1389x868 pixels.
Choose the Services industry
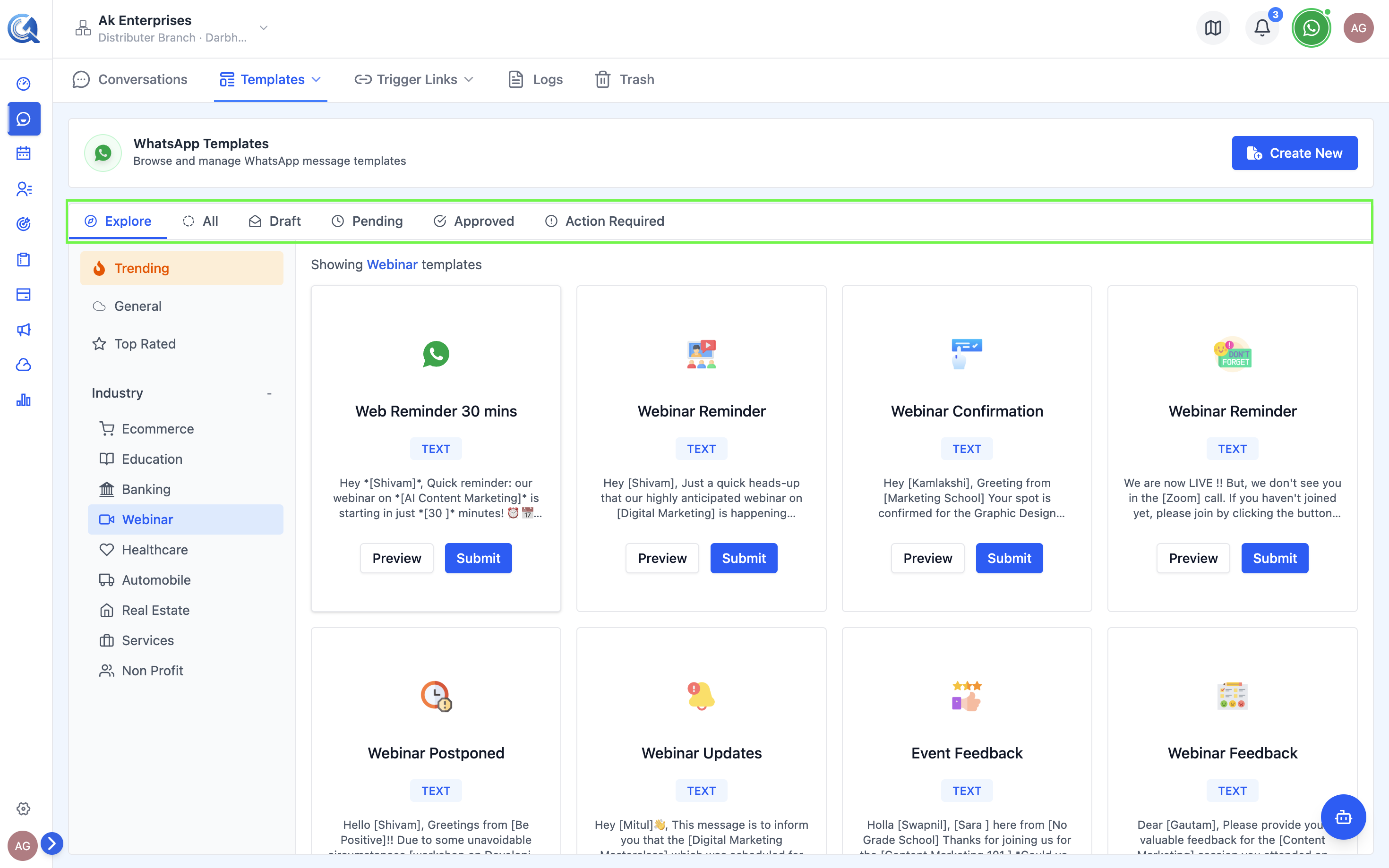point(185,641)
